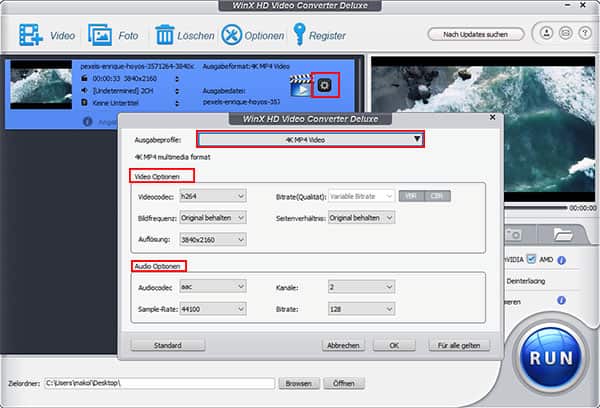This screenshot has height=408, width=600.
Task: Change audio track [Undetermined] 2CH stepper
Action: coord(177,91)
